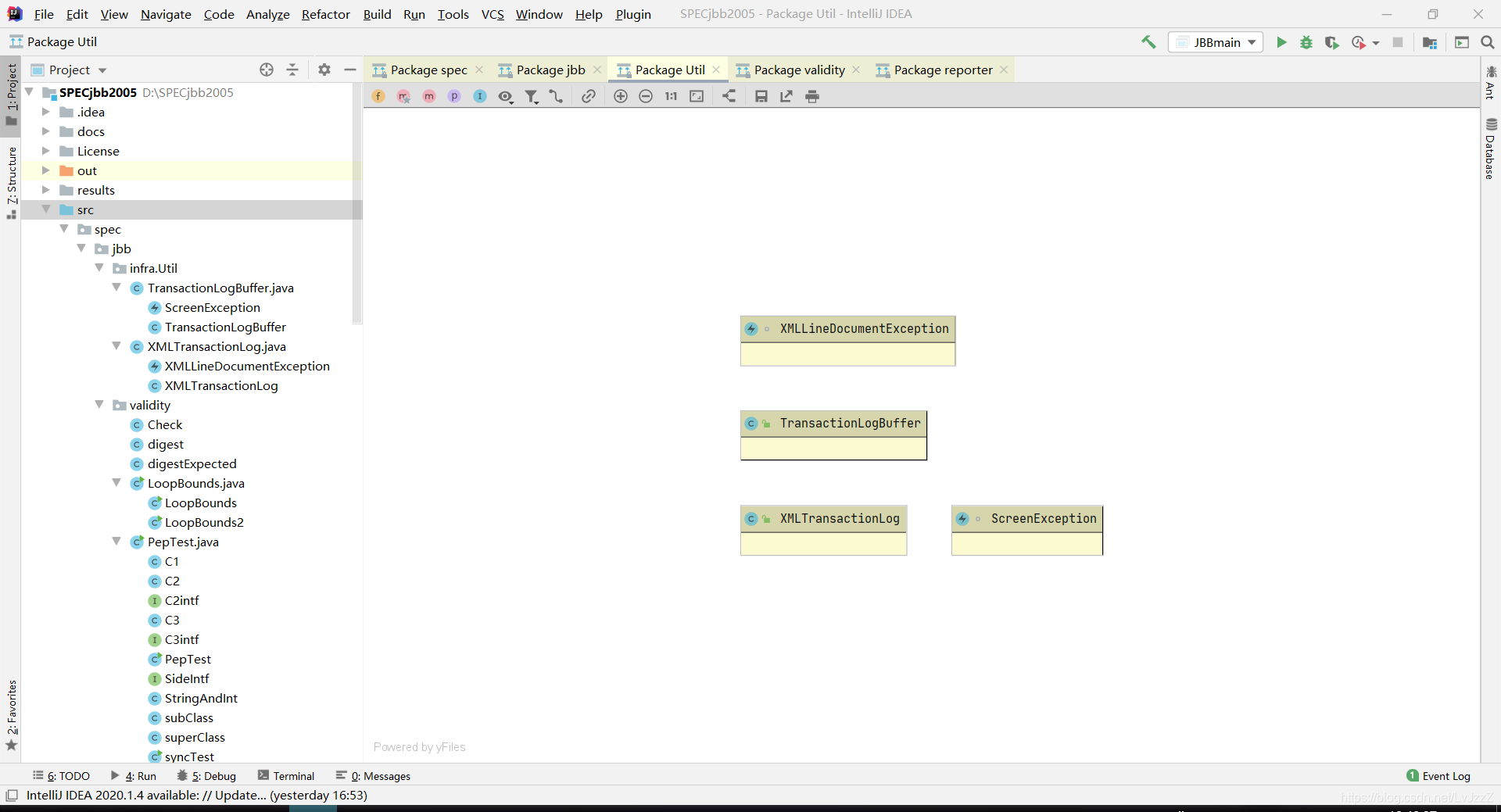Open the VCS menu

tap(493, 14)
